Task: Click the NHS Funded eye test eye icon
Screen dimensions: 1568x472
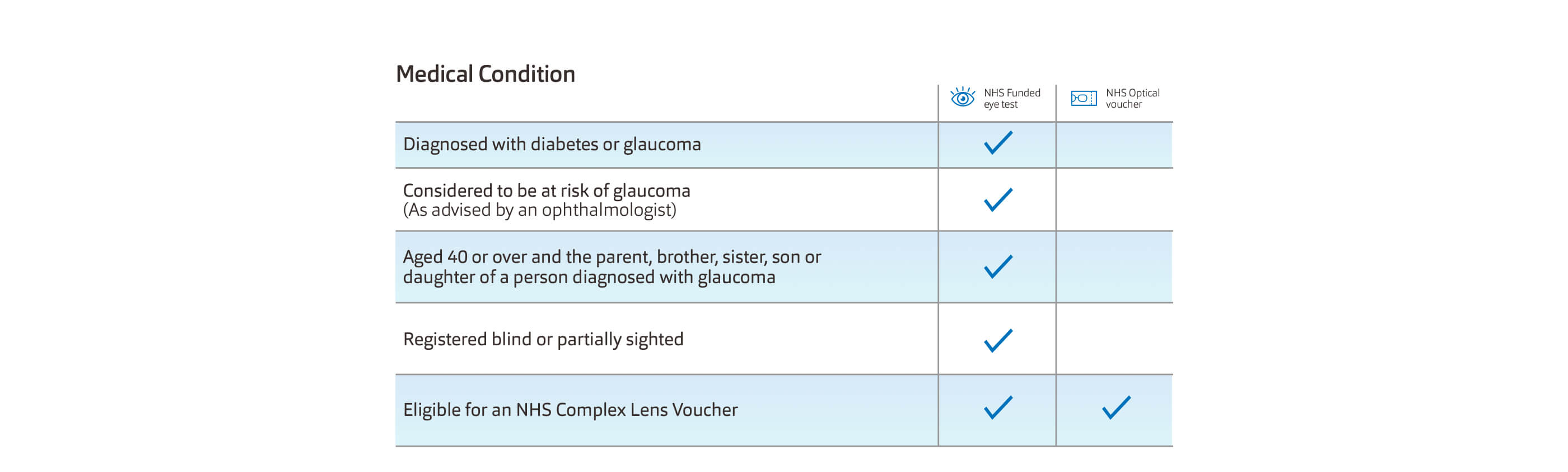Action: click(x=962, y=98)
